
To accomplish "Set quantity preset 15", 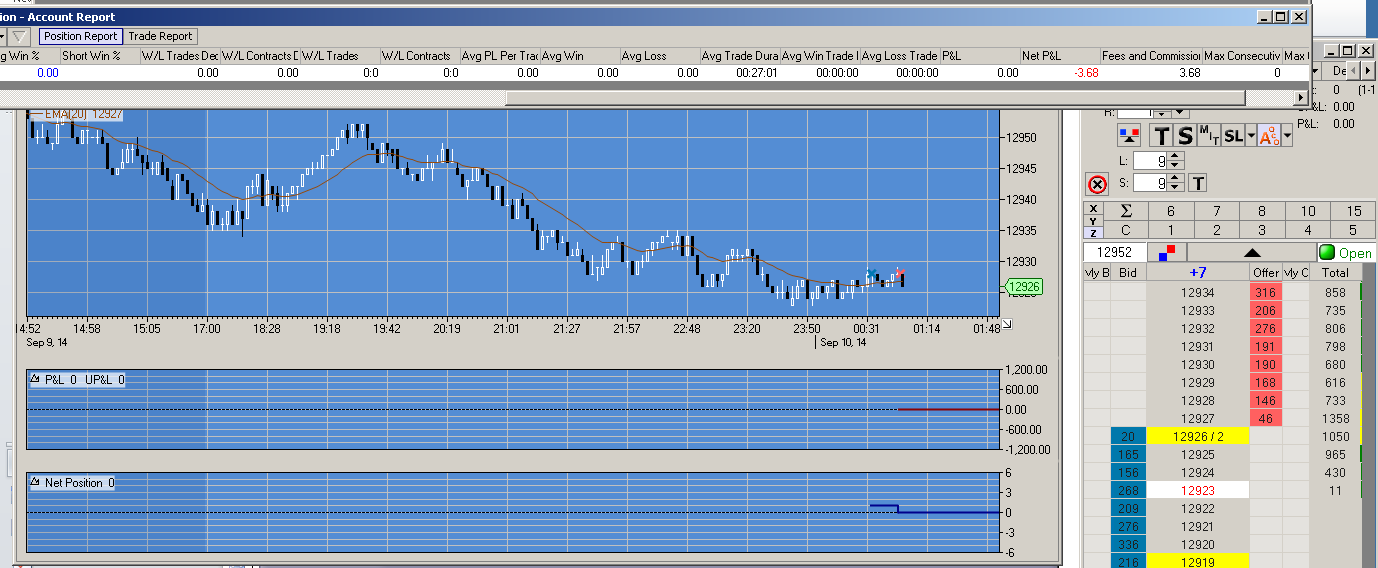I will click(x=1354, y=211).
